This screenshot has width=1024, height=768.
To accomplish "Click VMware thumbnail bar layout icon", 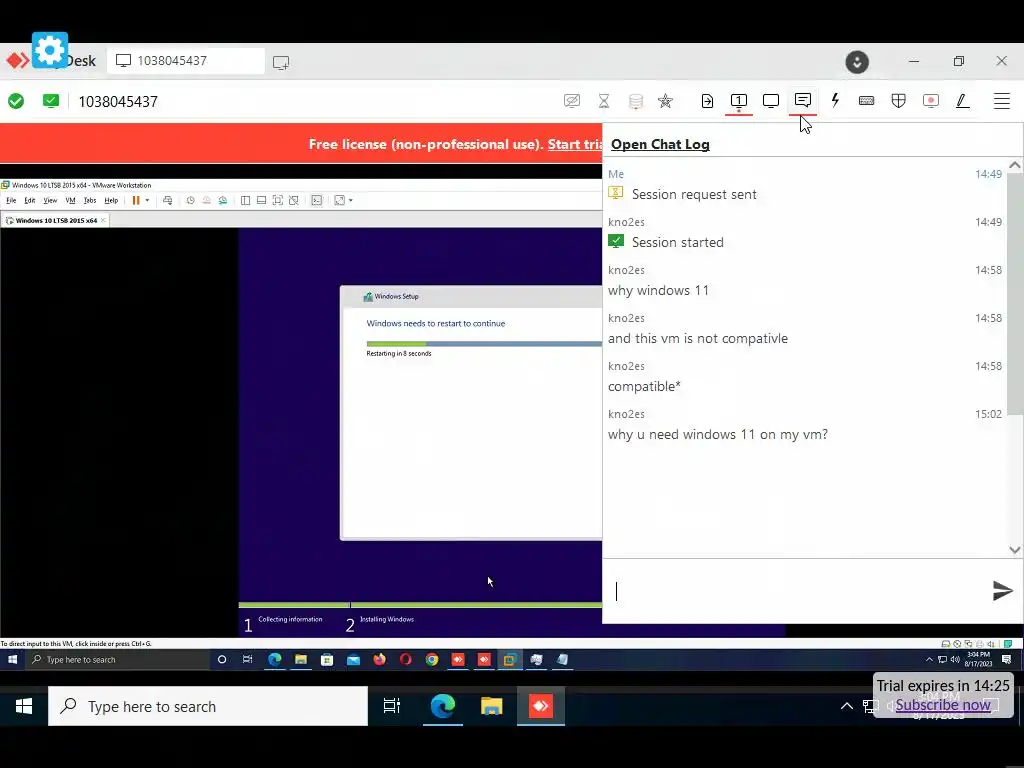I will click(x=261, y=200).
